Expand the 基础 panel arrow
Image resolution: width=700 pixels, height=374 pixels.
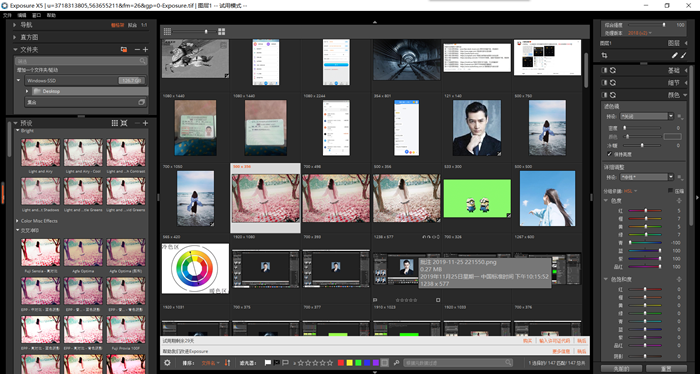pos(685,71)
